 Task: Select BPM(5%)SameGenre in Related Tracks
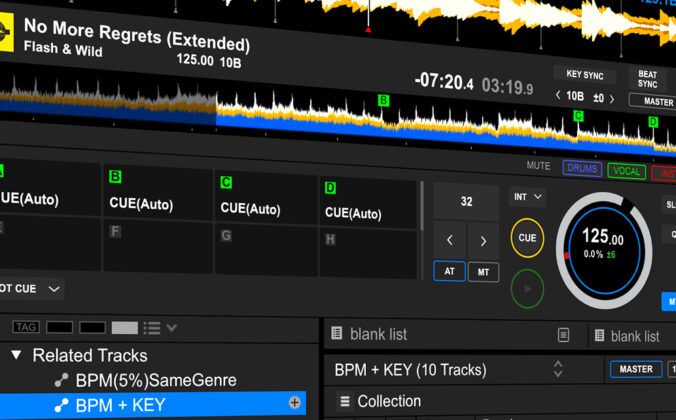coord(155,380)
